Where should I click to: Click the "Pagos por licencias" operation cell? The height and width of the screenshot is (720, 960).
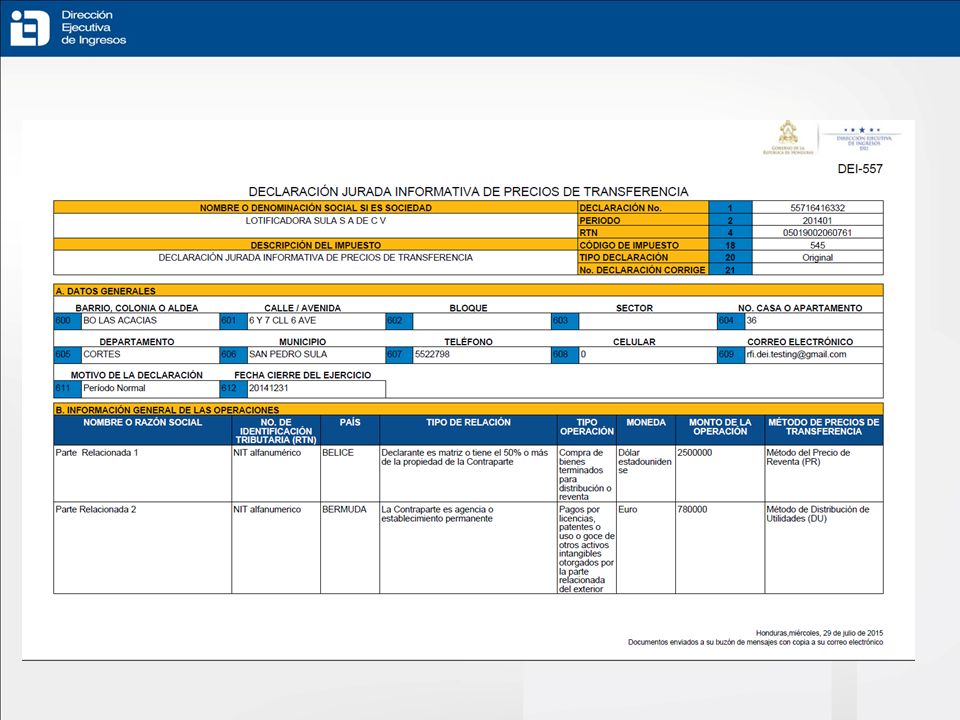(587, 549)
